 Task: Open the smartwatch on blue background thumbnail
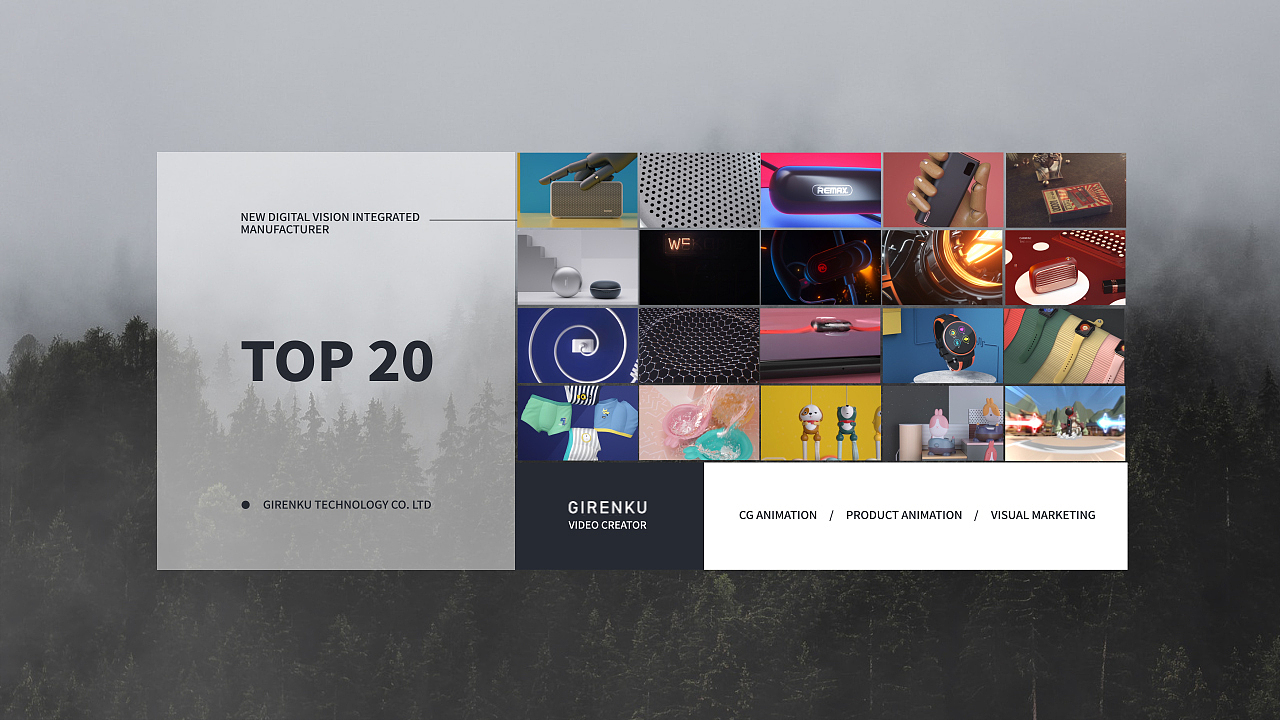(x=943, y=345)
